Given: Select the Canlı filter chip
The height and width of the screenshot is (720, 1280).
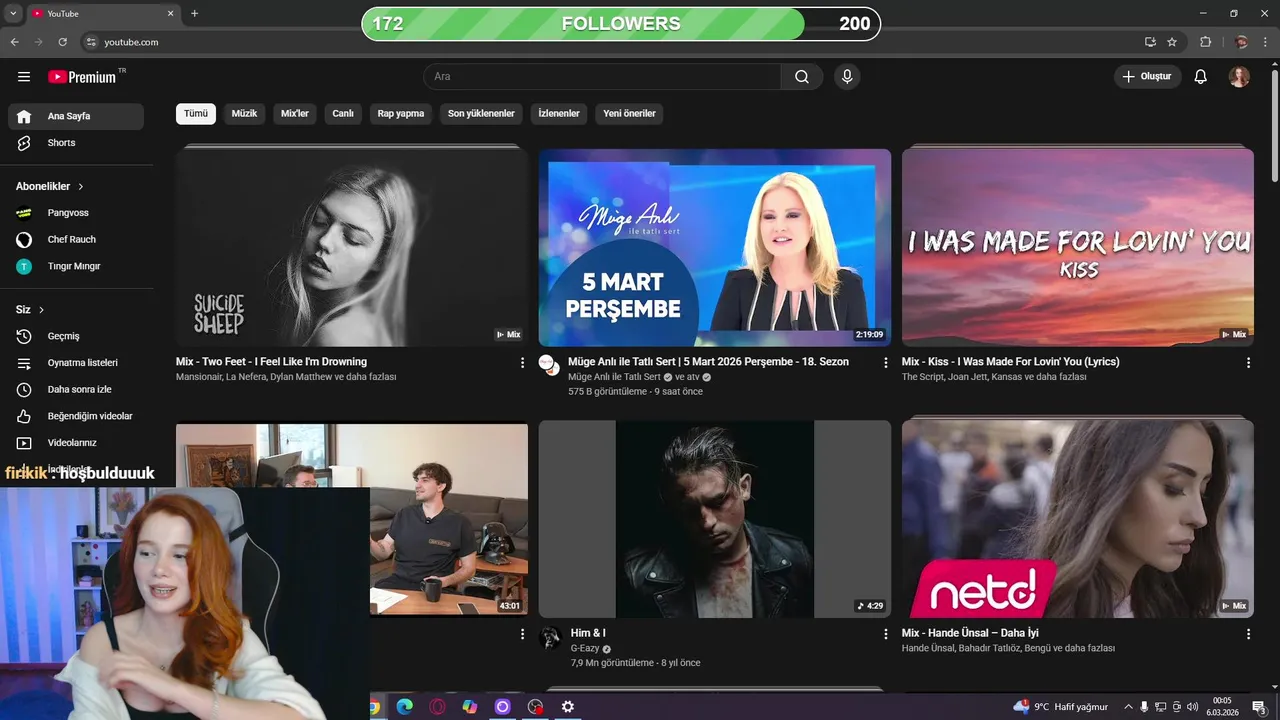Looking at the screenshot, I should [343, 113].
